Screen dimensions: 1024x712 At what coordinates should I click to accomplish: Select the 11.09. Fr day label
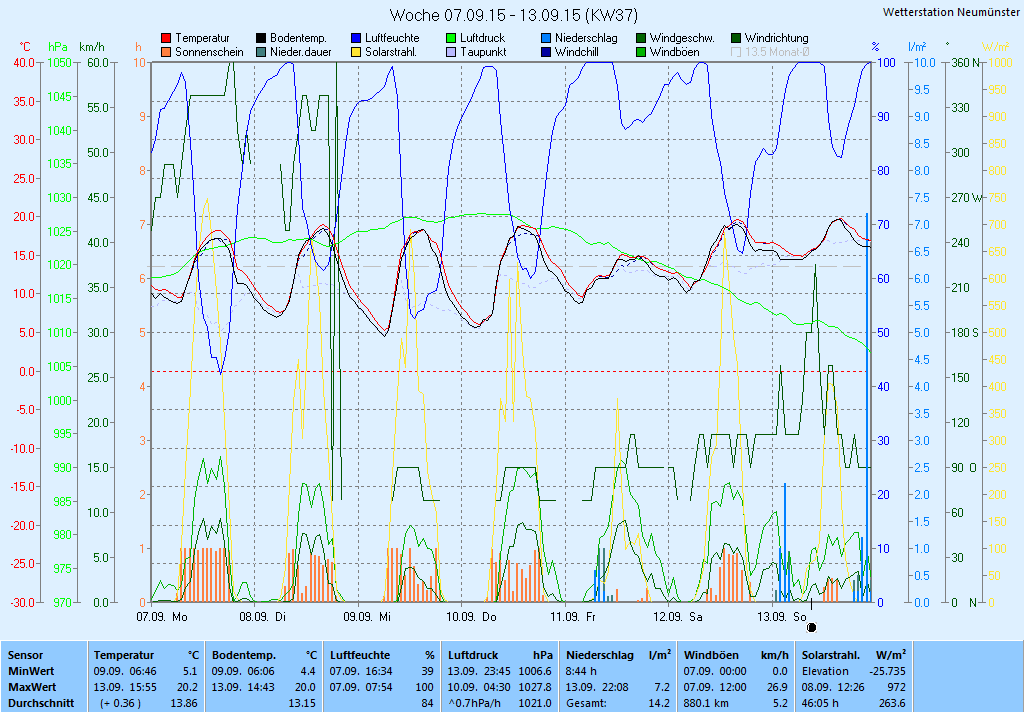[x=573, y=617]
